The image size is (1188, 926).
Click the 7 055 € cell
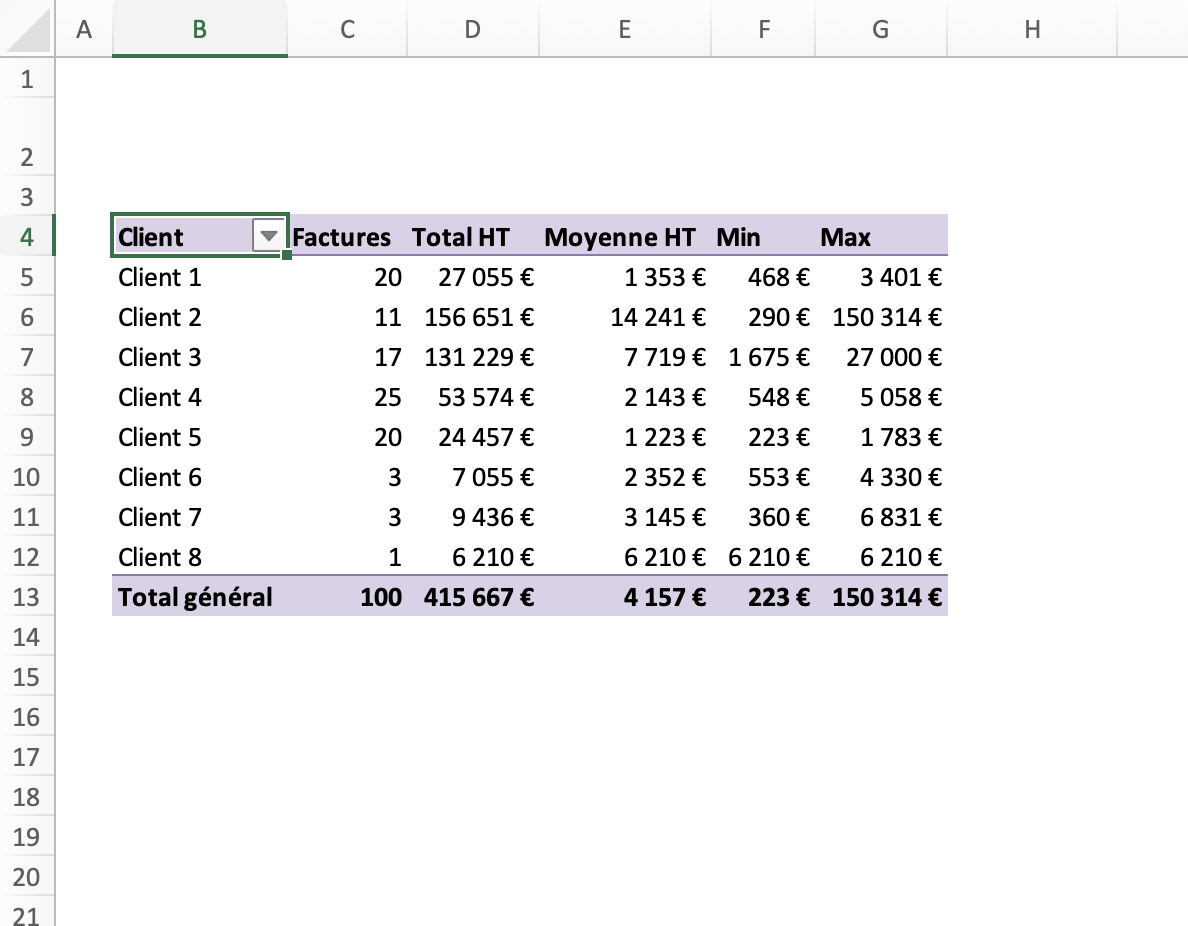pos(473,477)
